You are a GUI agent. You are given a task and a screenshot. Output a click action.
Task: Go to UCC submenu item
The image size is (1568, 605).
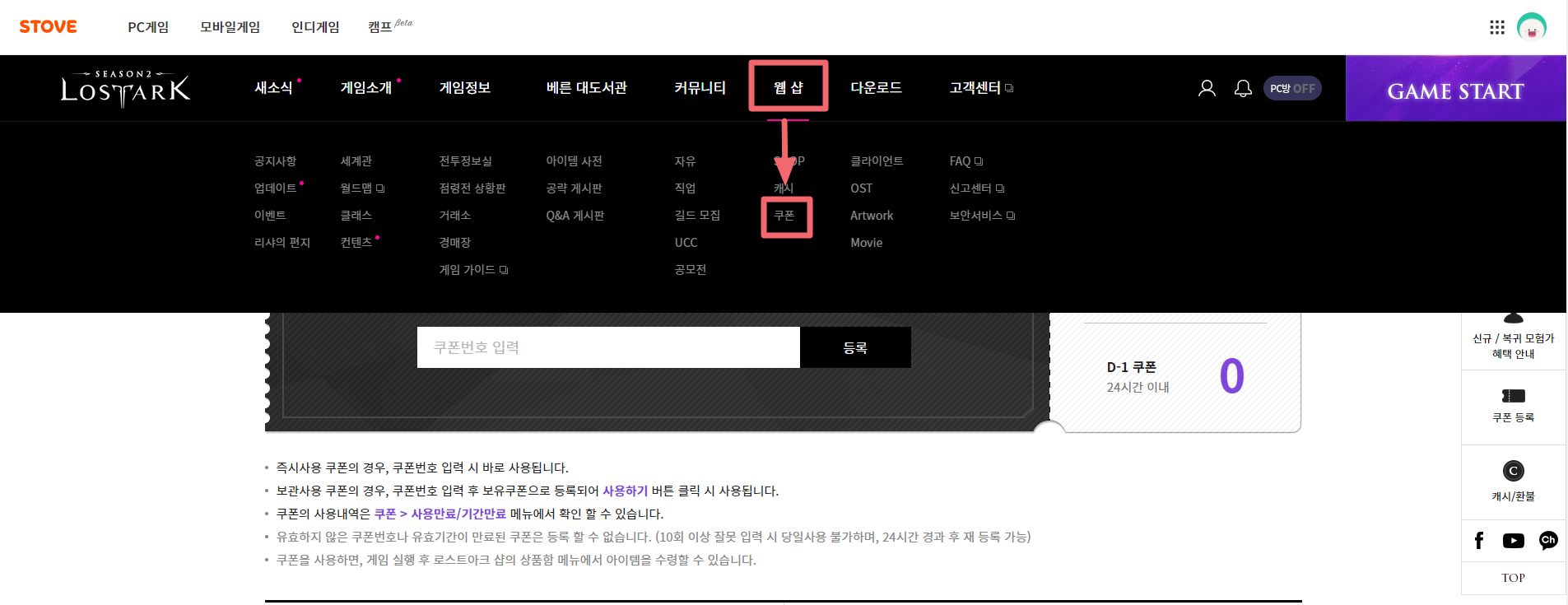coord(686,243)
